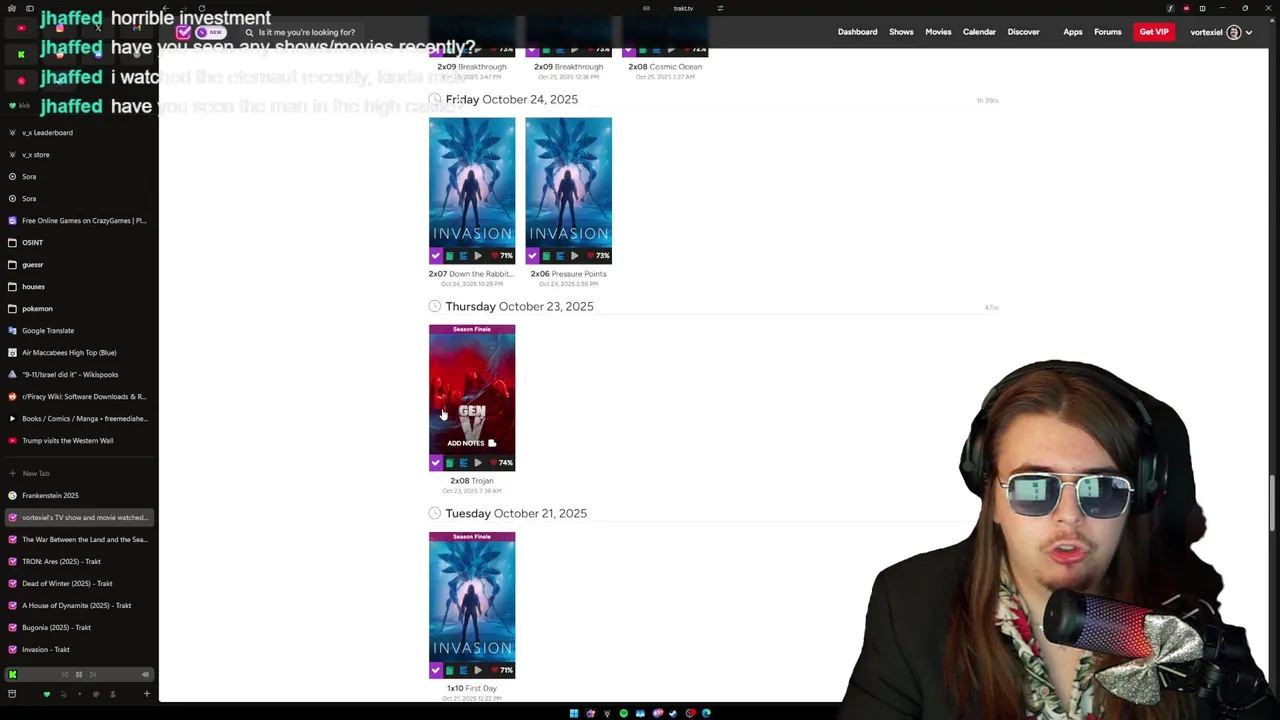1280x720 pixels.
Task: Switch to Invasion - Trakt tab
Action: [x=79, y=649]
